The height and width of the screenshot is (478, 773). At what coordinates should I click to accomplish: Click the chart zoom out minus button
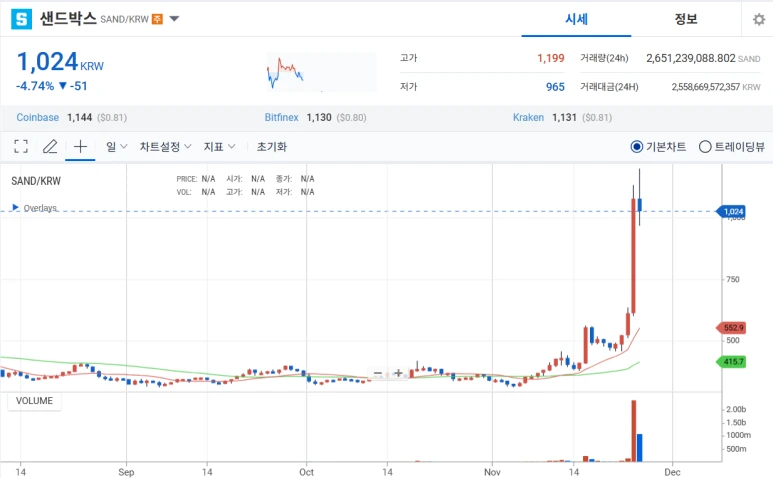pyautogui.click(x=378, y=374)
